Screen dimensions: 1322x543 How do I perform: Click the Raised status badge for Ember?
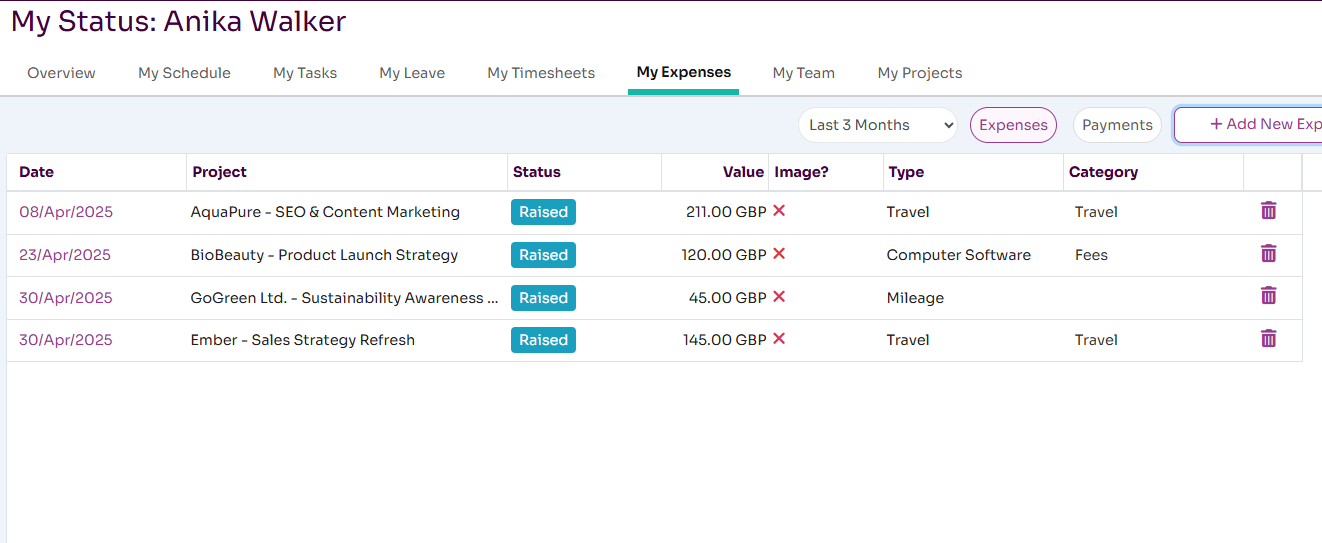tap(543, 340)
